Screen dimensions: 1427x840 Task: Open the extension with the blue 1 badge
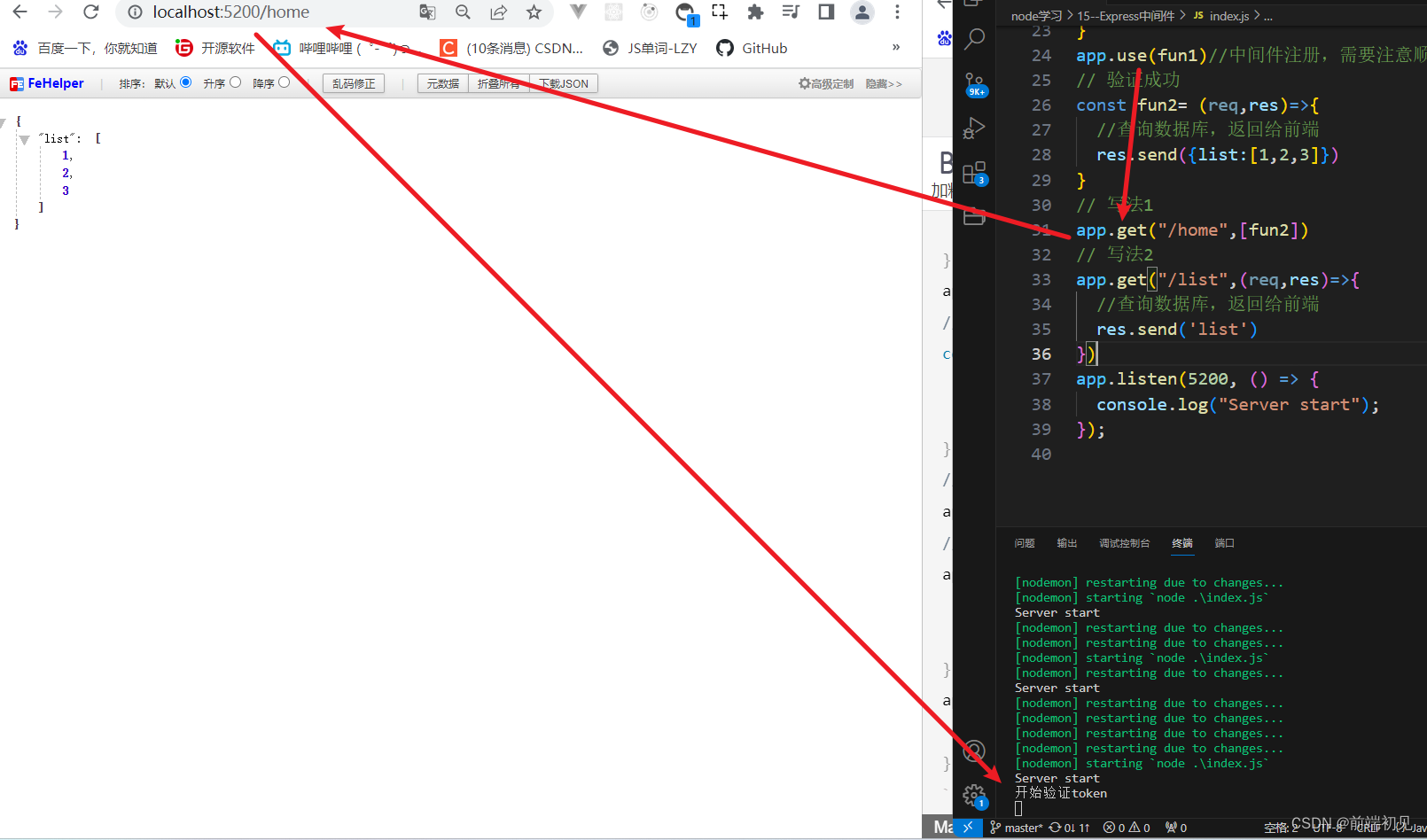coord(685,13)
